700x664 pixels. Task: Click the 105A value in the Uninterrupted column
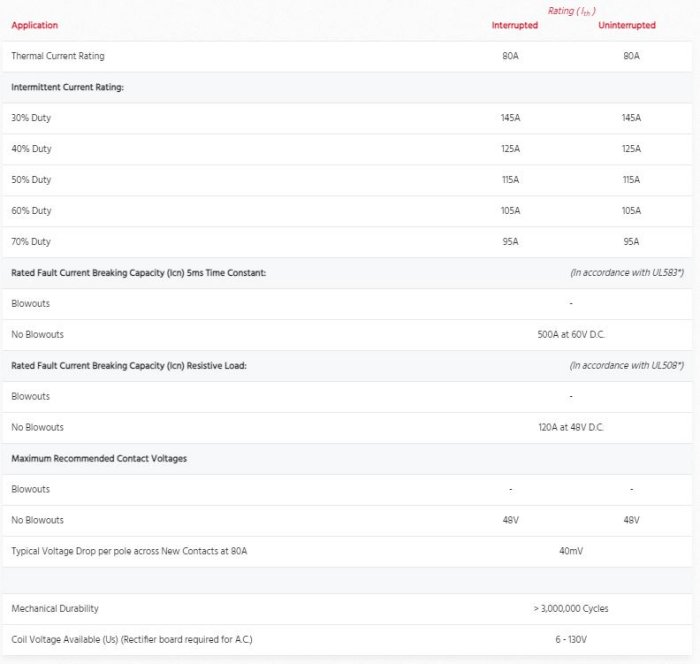click(x=631, y=211)
